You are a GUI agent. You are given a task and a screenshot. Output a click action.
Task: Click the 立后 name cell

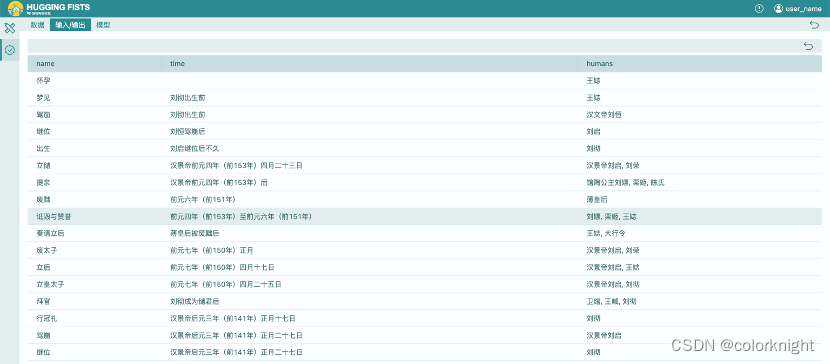[43, 267]
